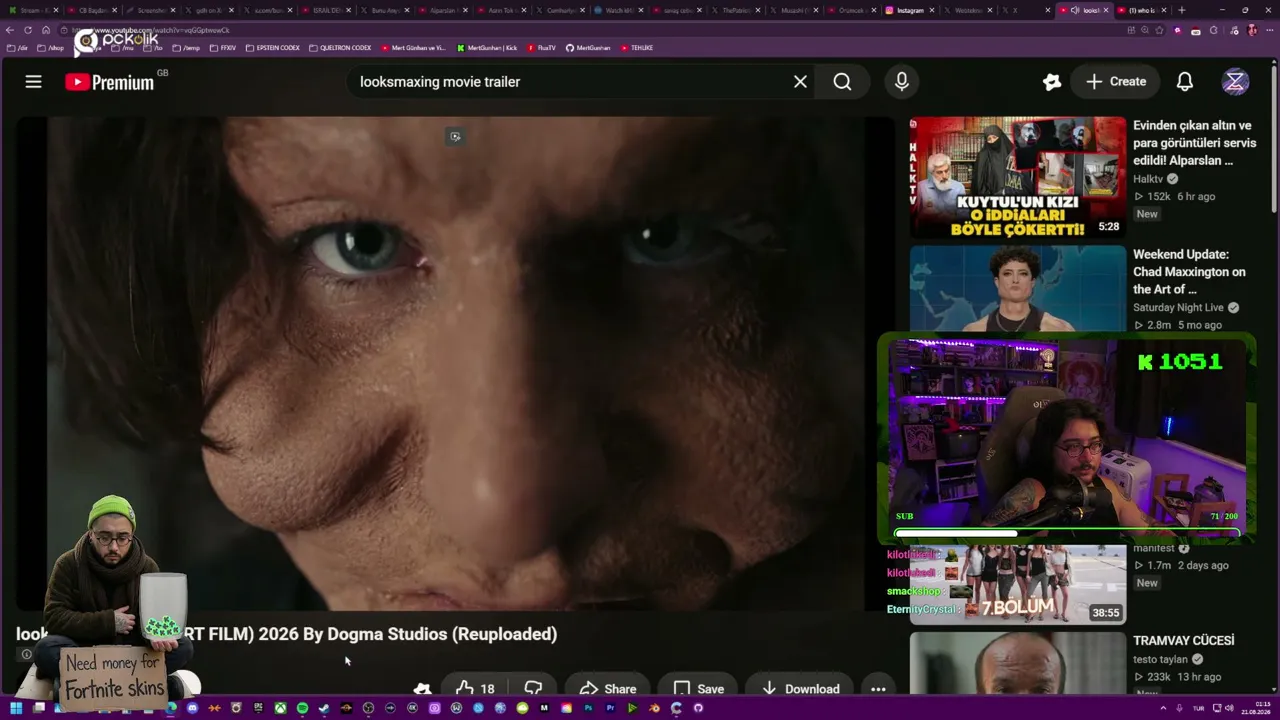Viewport: 1280px width, 720px height.
Task: Open Photoshop from the taskbar
Action: pos(588,708)
